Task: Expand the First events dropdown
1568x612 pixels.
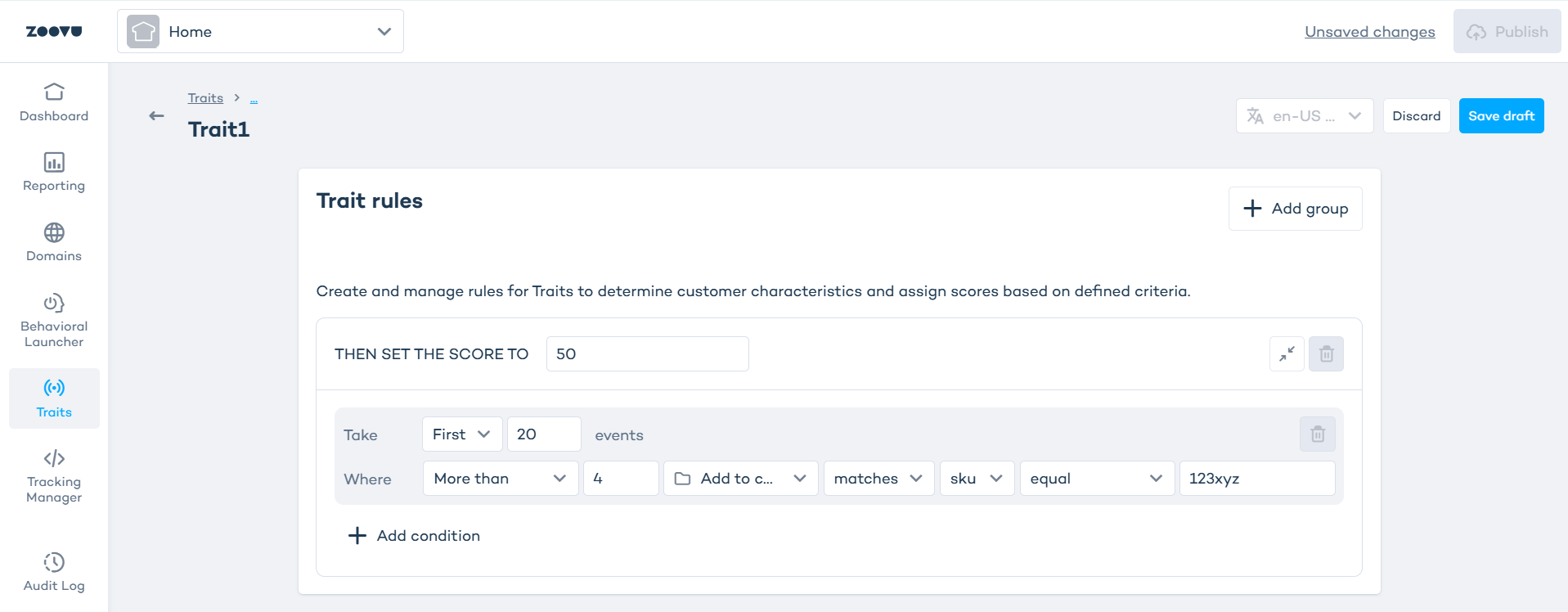Action: 461,434
